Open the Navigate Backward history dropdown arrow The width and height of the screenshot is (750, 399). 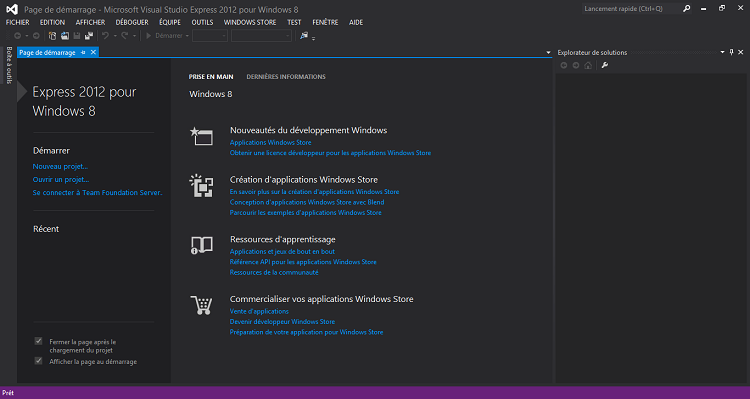pyautogui.click(x=27, y=36)
